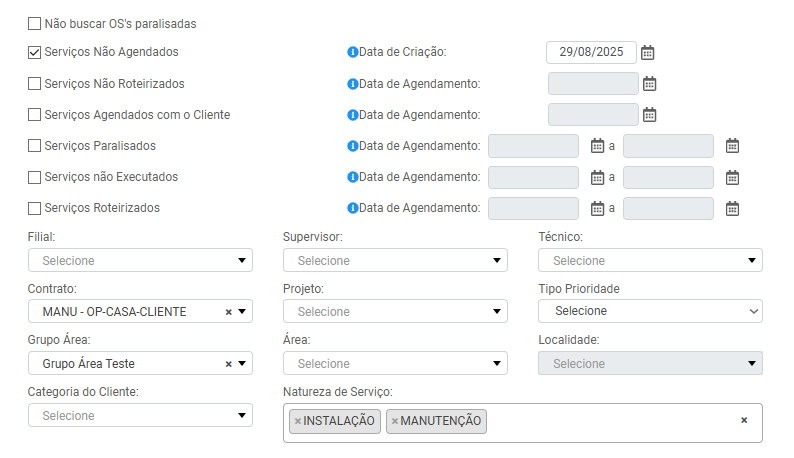Expand the Categoria do Cliente dropdown

pos(140,415)
